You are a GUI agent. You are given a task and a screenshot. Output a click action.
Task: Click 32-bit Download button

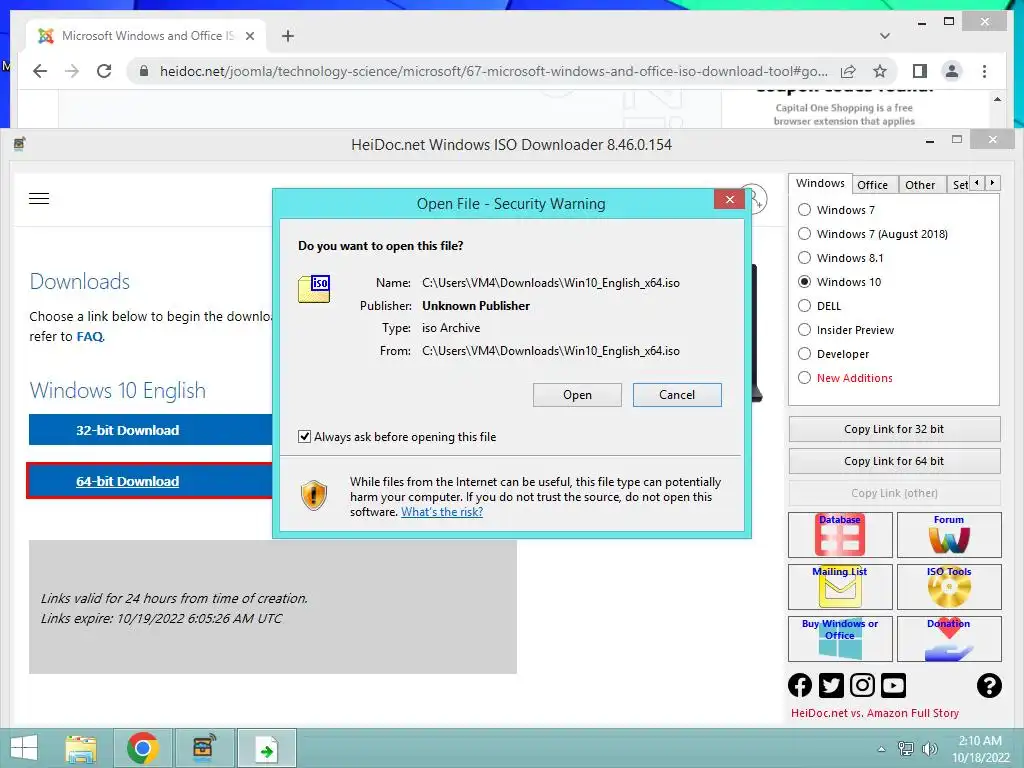[x=150, y=430]
